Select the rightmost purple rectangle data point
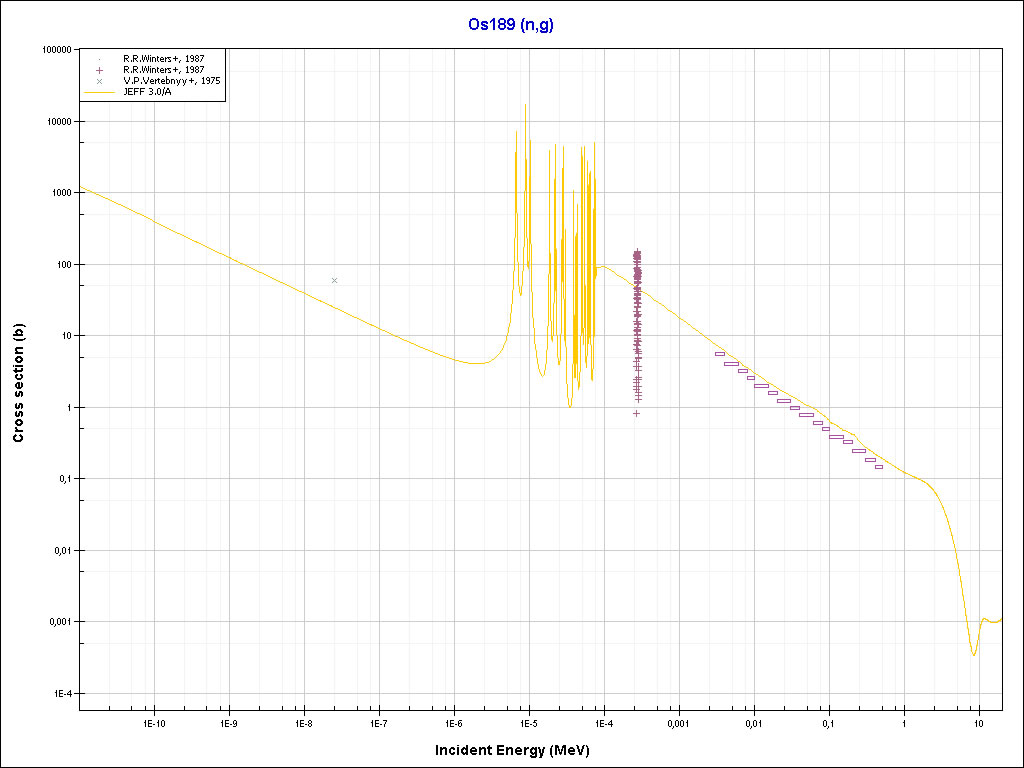Screen dimensions: 1024x768 click(x=879, y=467)
